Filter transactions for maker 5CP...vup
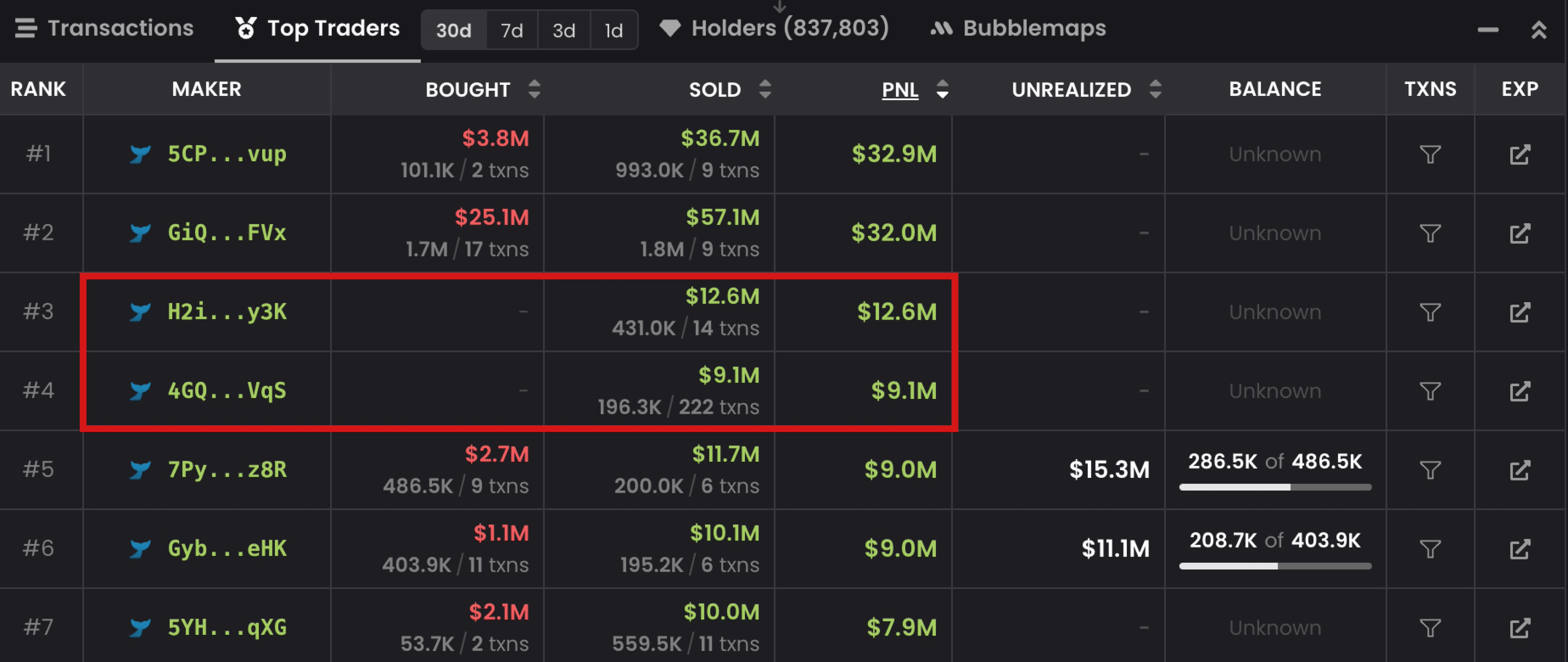 (1430, 154)
